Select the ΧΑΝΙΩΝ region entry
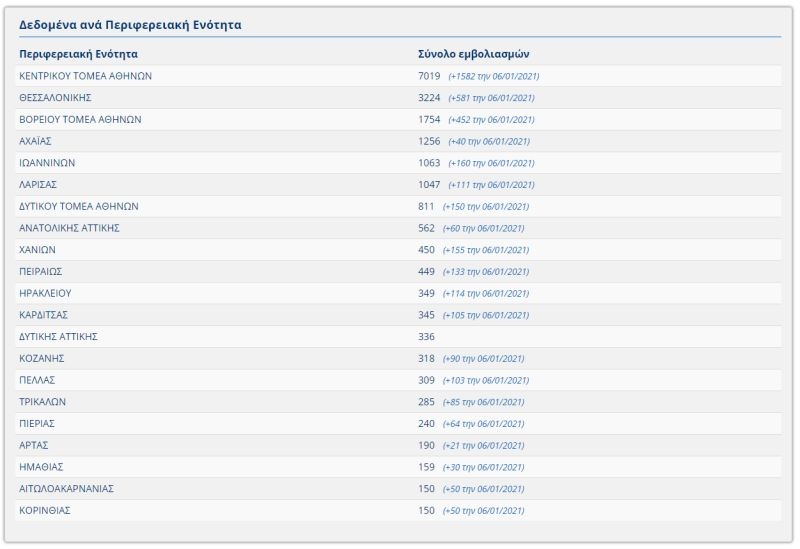 37,250
